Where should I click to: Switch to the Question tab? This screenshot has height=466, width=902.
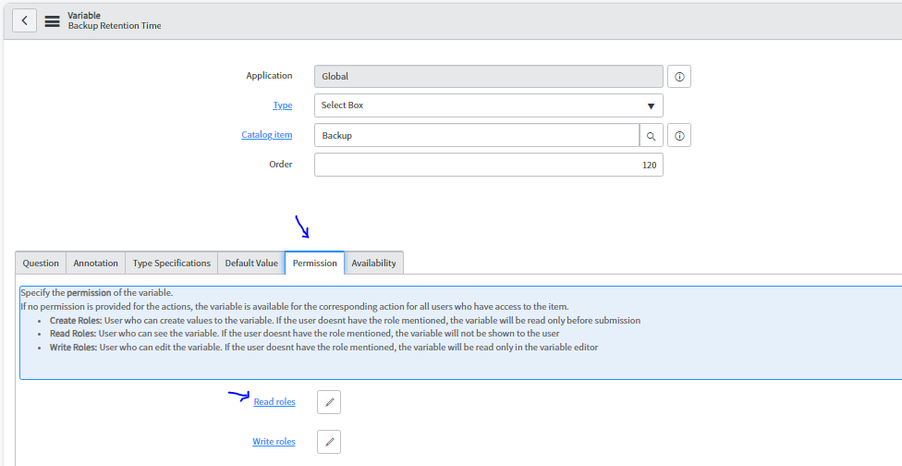[x=41, y=263]
